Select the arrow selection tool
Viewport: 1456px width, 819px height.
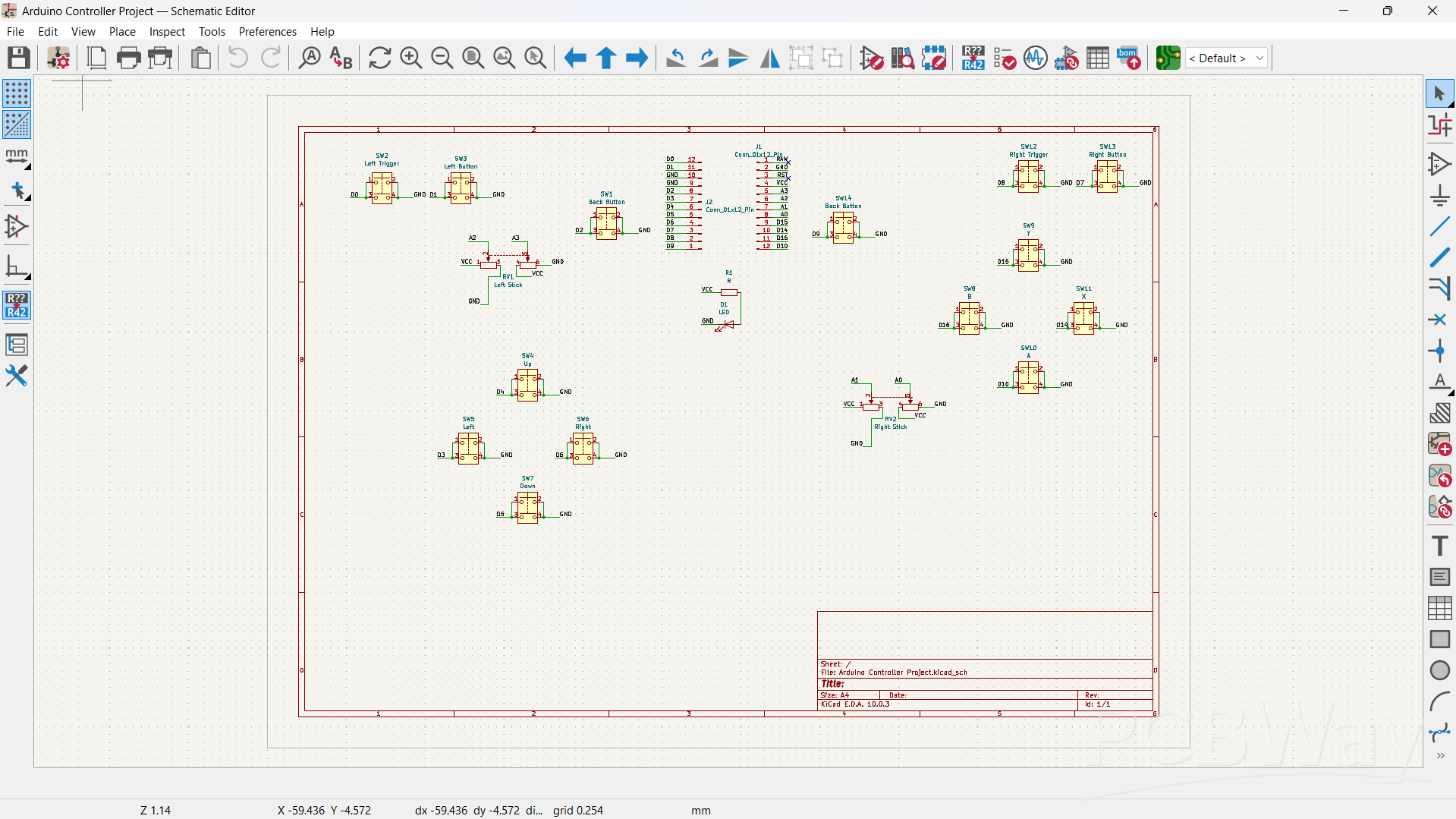[1439, 94]
